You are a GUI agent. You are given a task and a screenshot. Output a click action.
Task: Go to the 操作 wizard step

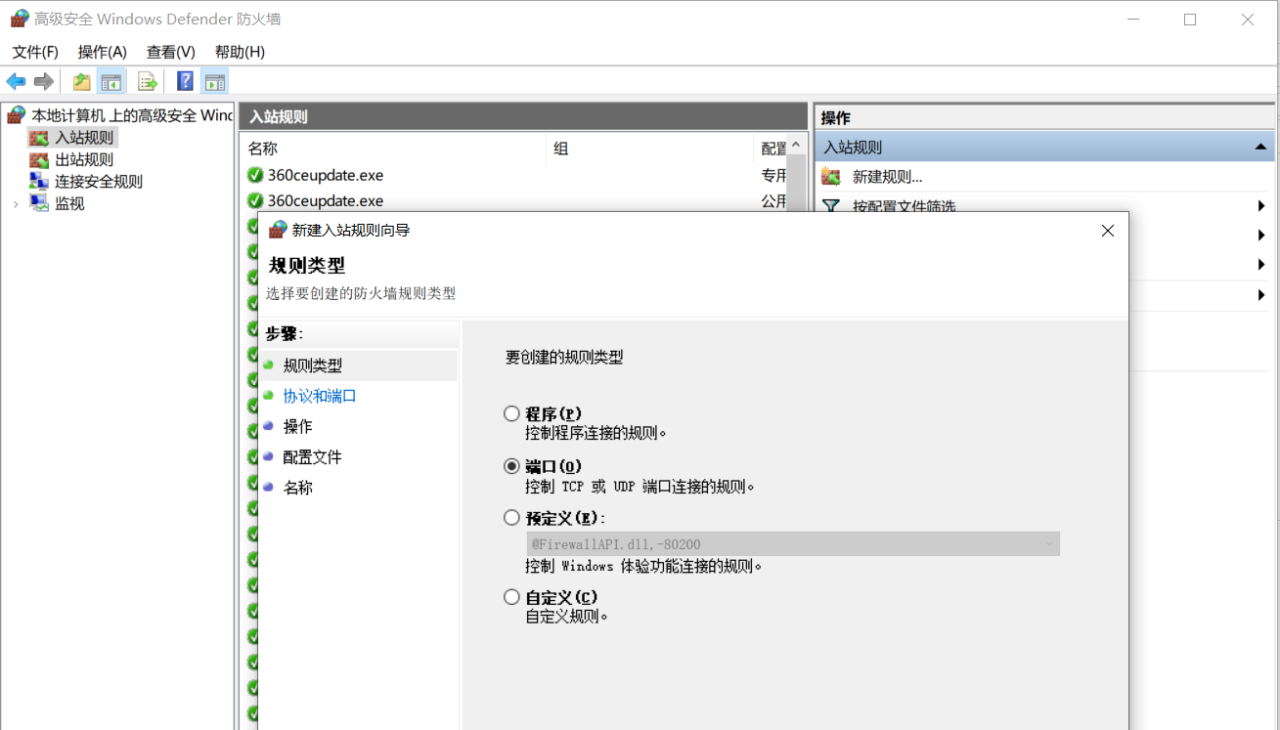tap(298, 426)
